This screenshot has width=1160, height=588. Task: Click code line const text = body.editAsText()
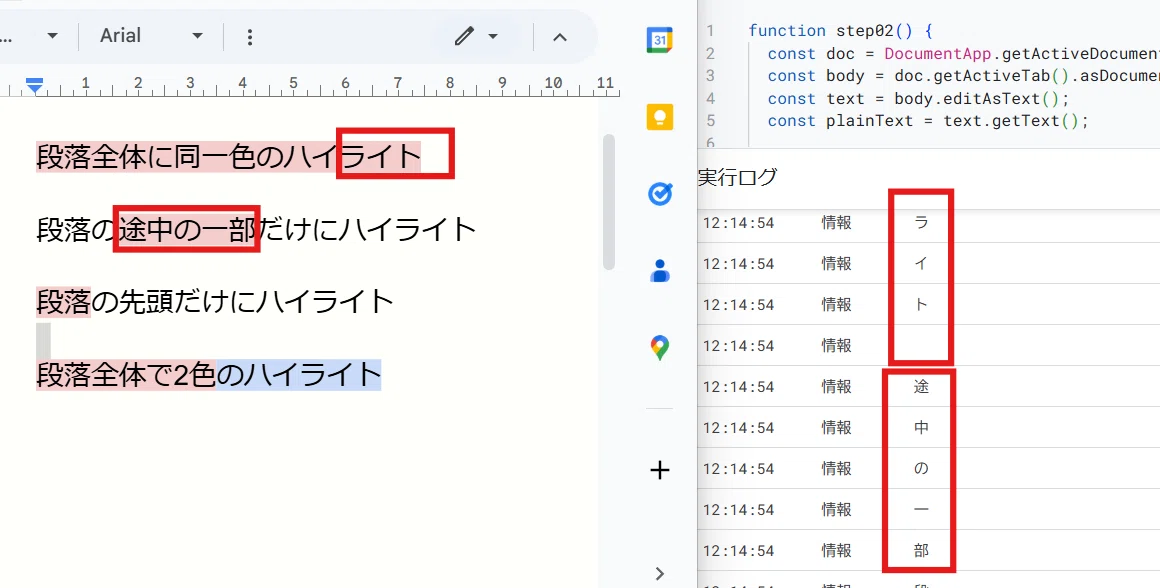[919, 98]
